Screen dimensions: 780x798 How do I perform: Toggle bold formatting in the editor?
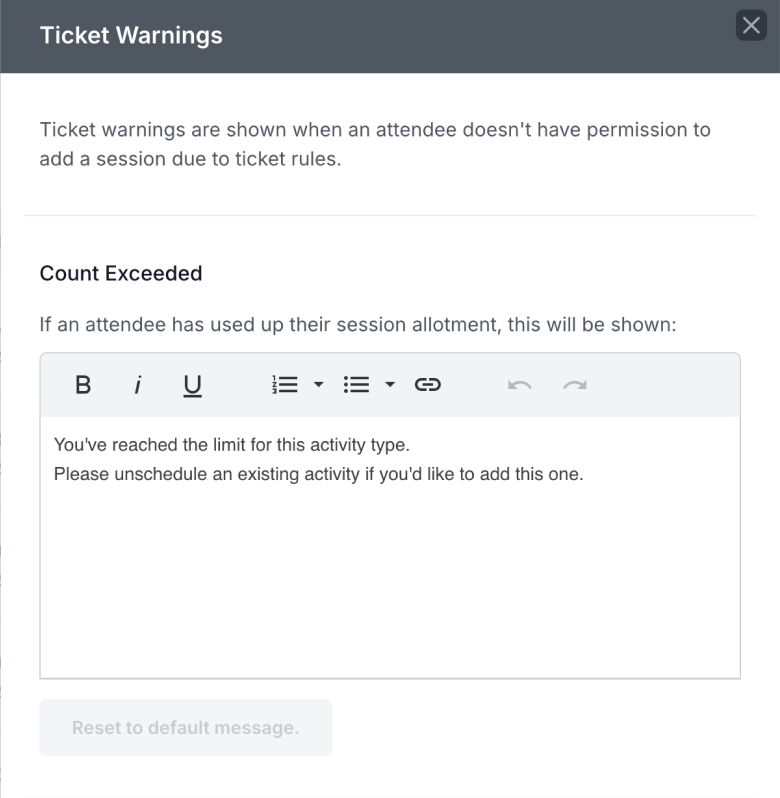click(83, 385)
